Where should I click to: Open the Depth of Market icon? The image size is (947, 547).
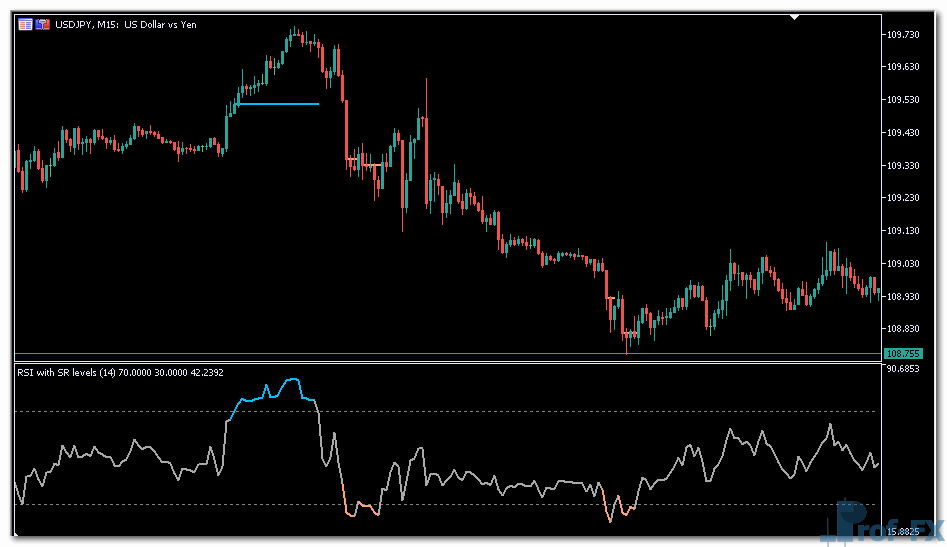(43, 24)
